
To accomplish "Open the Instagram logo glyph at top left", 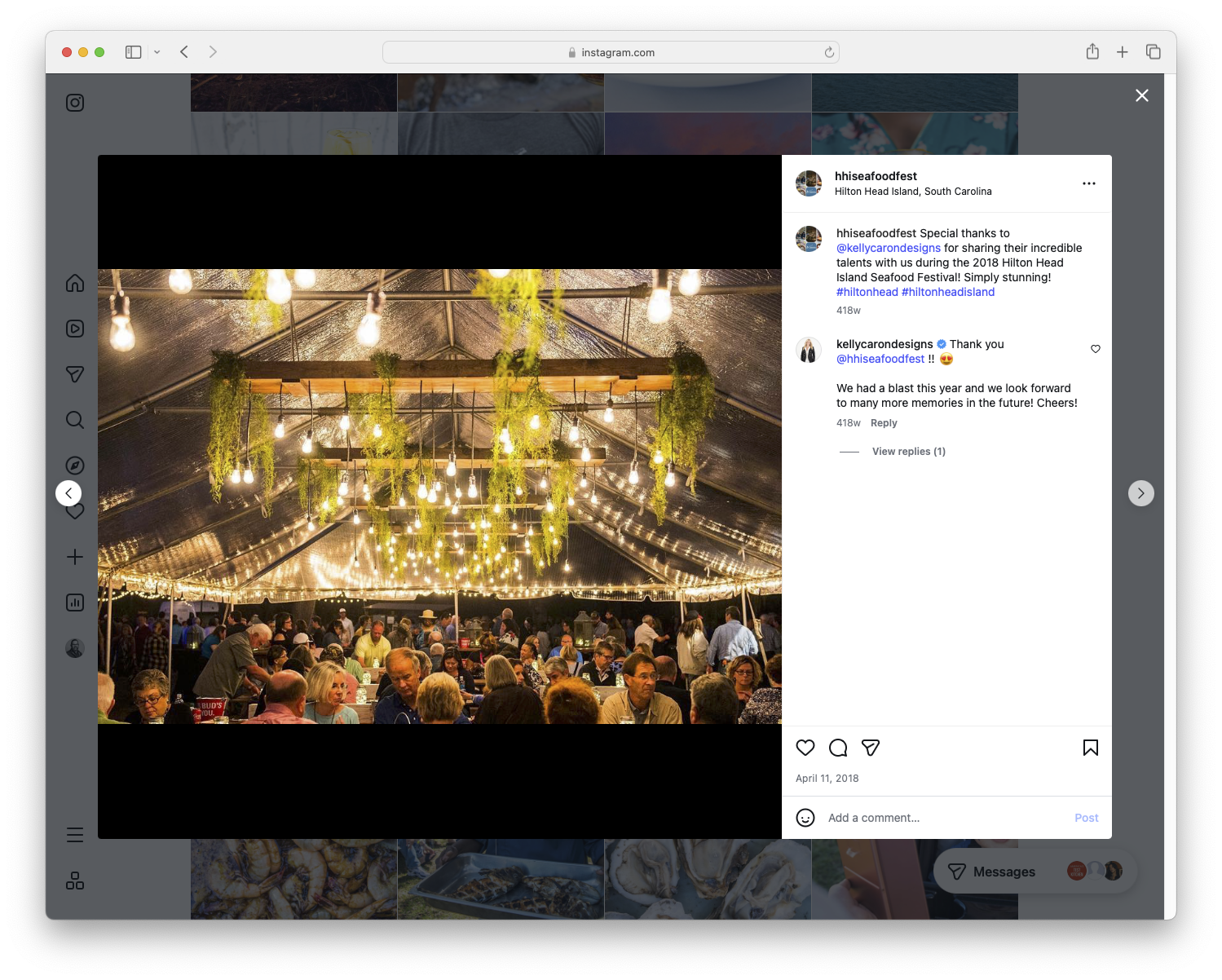I will coord(74,103).
